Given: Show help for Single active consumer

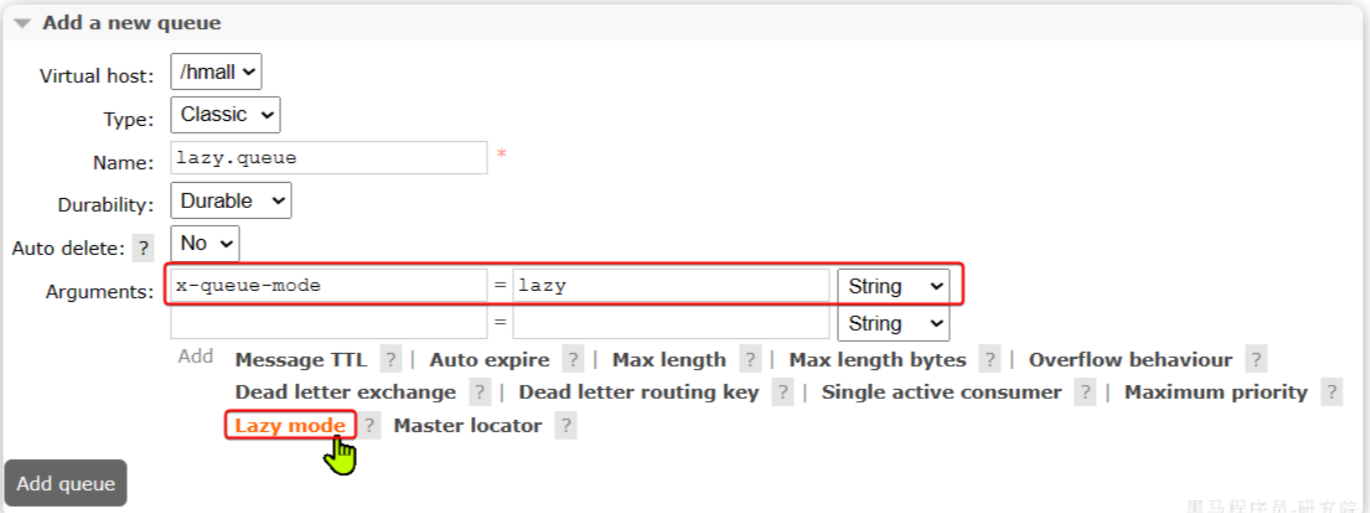Looking at the screenshot, I should [x=1085, y=393].
